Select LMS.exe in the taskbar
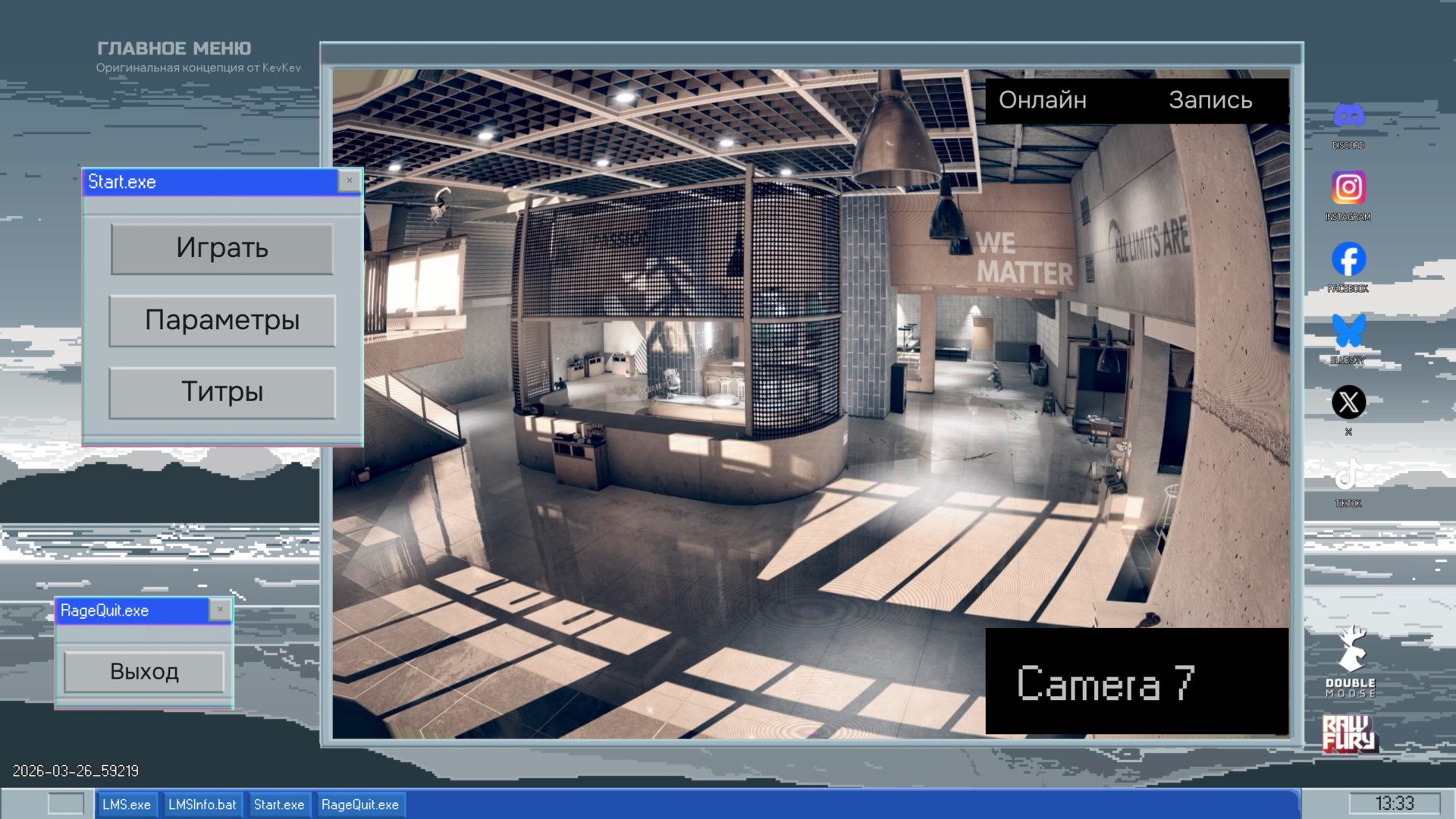Image resolution: width=1456 pixels, height=819 pixels. click(127, 805)
